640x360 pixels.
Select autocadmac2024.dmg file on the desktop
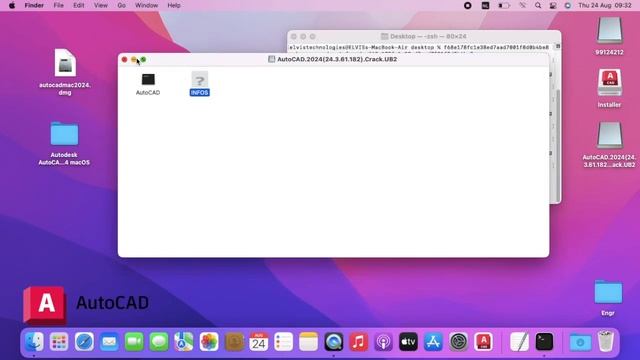click(65, 72)
